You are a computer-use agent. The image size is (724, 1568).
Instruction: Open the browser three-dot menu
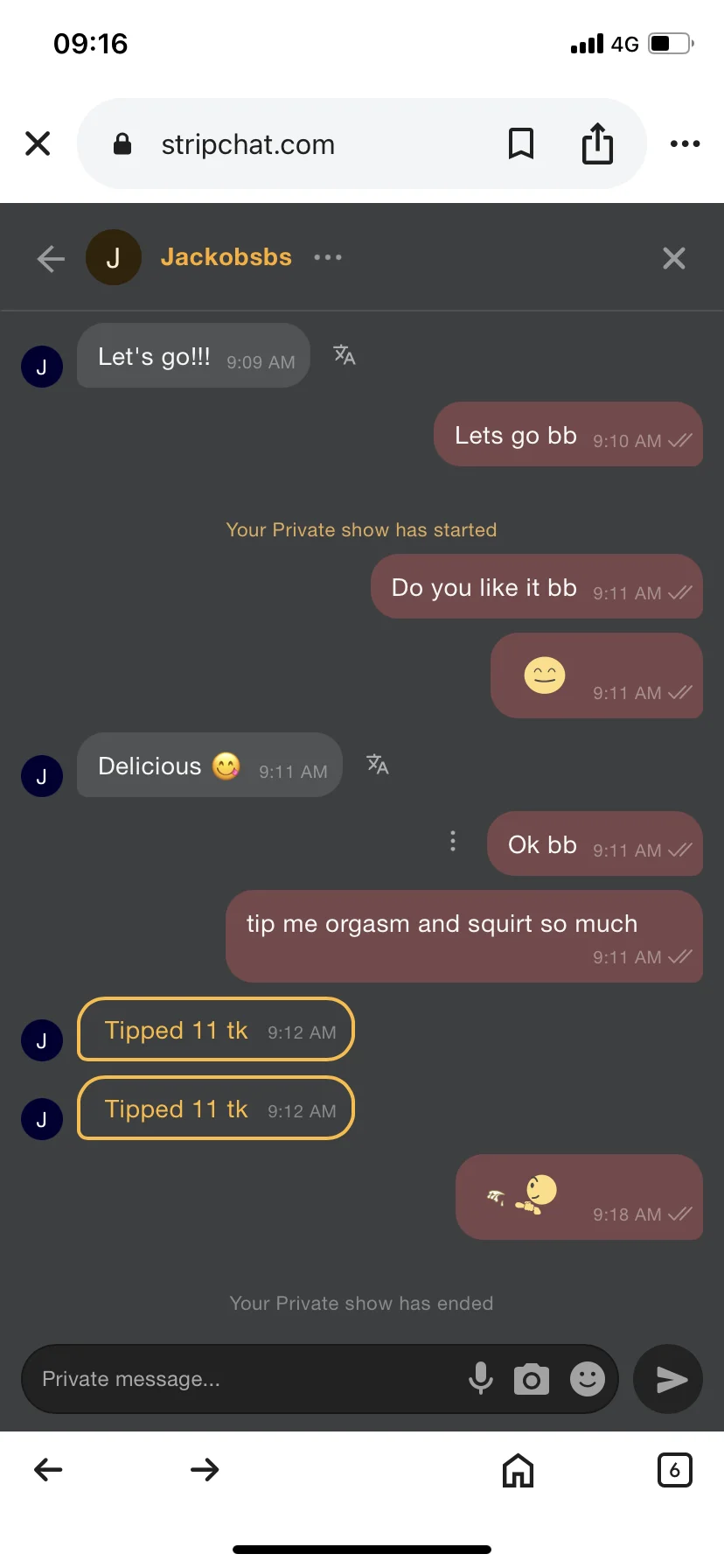685,143
